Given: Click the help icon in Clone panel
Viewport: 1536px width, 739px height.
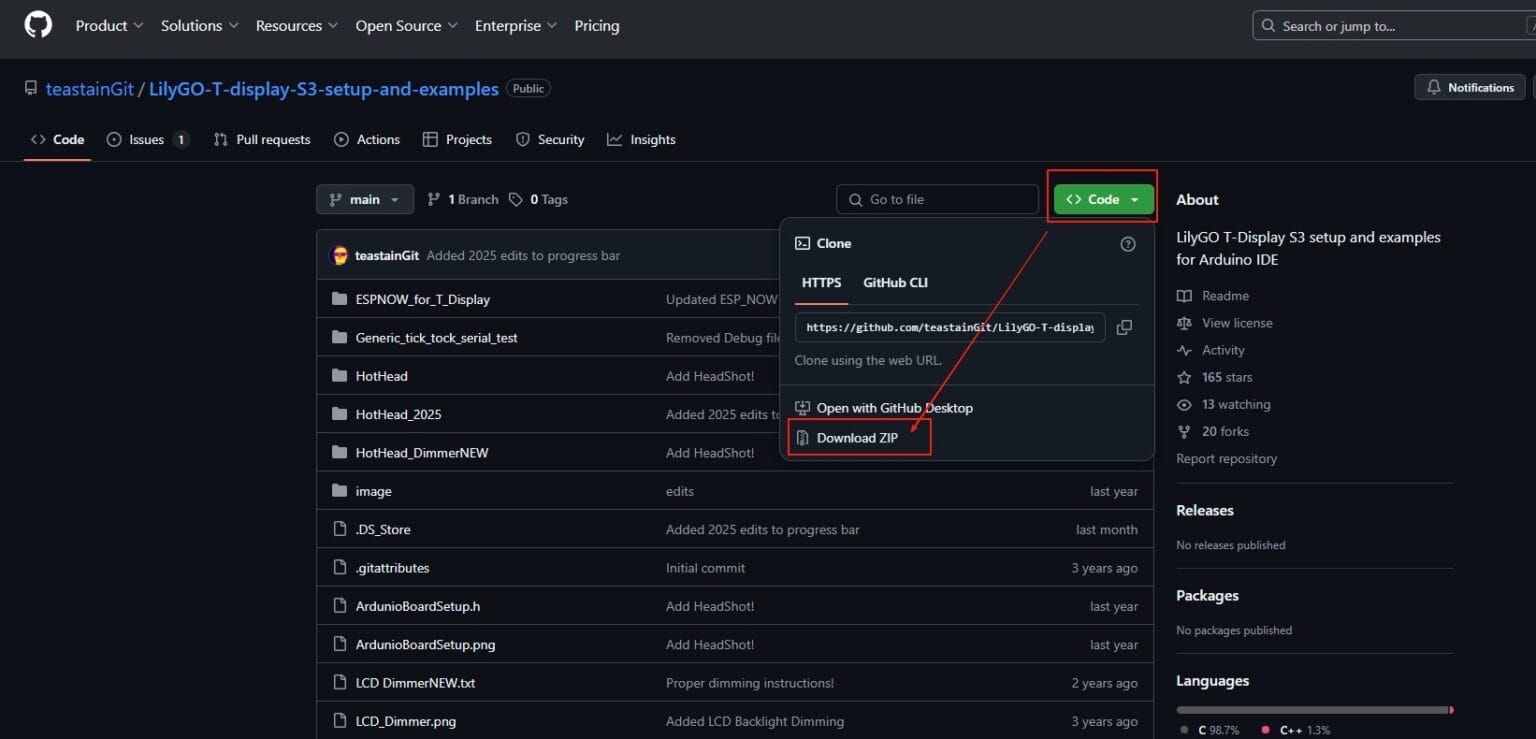Looking at the screenshot, I should [x=1128, y=244].
